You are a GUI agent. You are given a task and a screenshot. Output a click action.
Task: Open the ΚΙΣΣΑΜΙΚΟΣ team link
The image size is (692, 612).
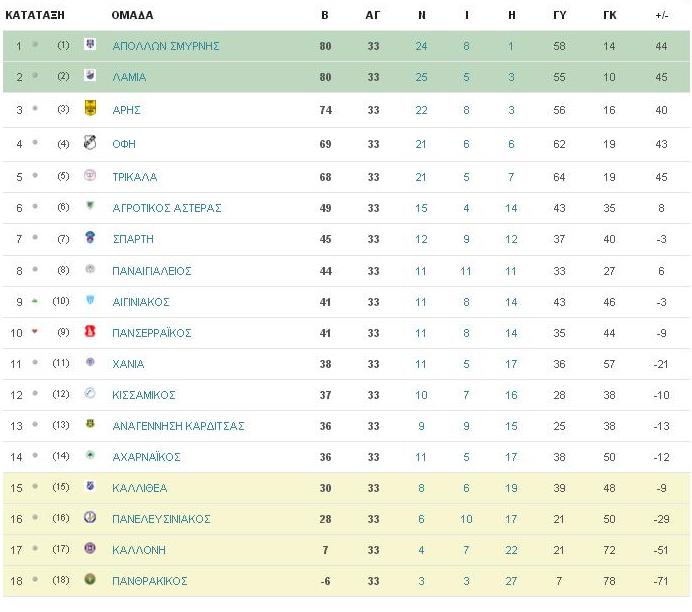(144, 395)
